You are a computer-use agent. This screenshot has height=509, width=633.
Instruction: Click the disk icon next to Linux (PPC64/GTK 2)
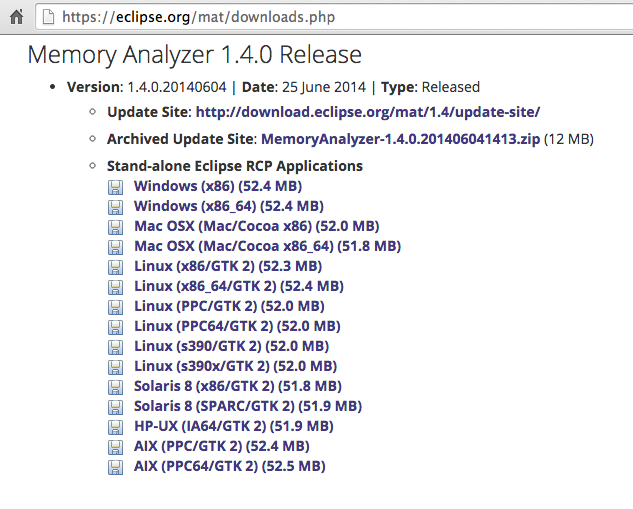116,327
